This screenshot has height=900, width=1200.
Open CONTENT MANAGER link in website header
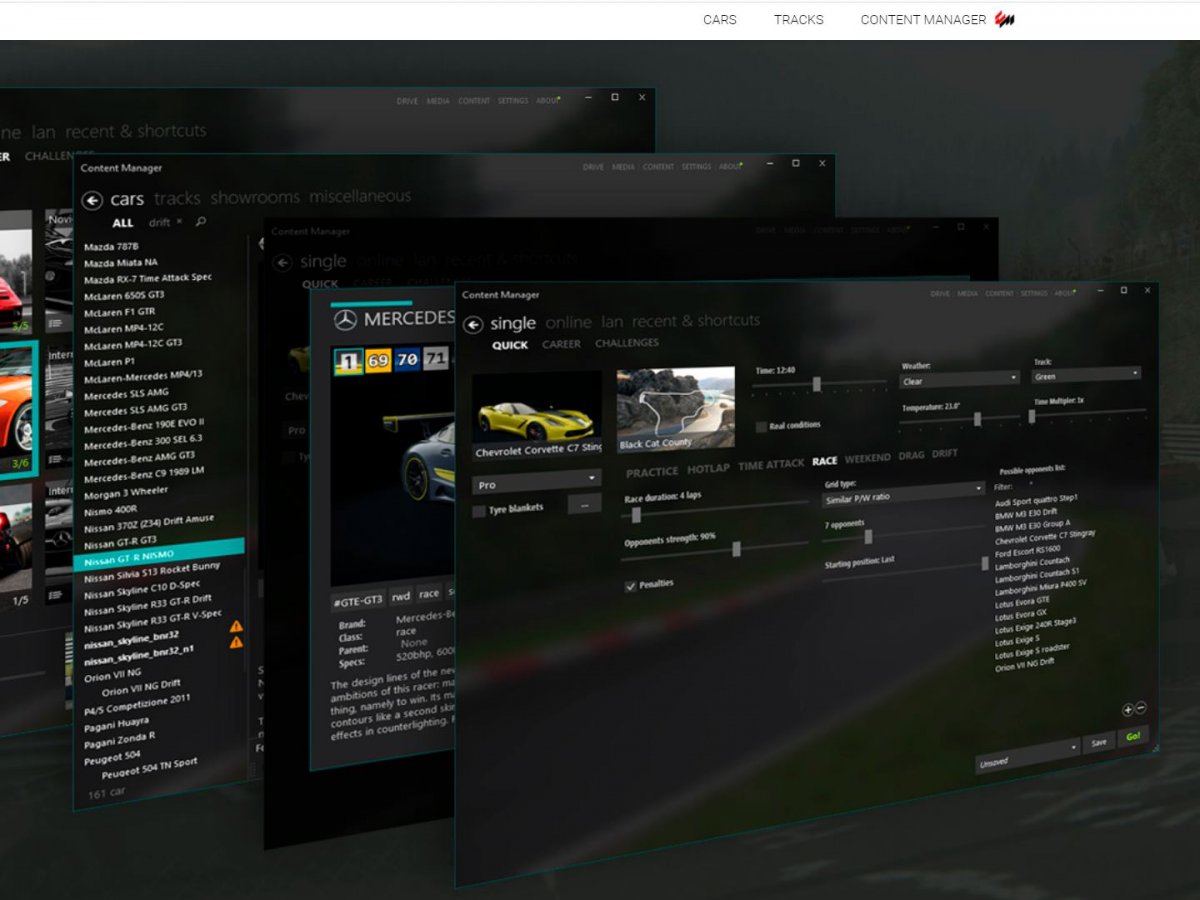[x=923, y=19]
